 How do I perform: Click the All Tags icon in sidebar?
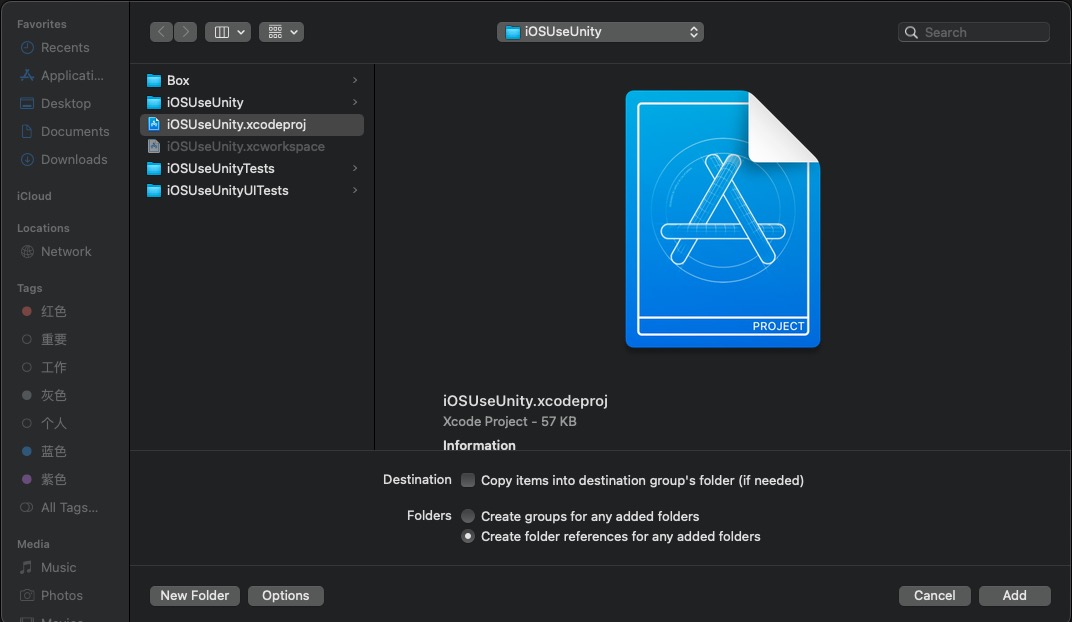[x=27, y=507]
